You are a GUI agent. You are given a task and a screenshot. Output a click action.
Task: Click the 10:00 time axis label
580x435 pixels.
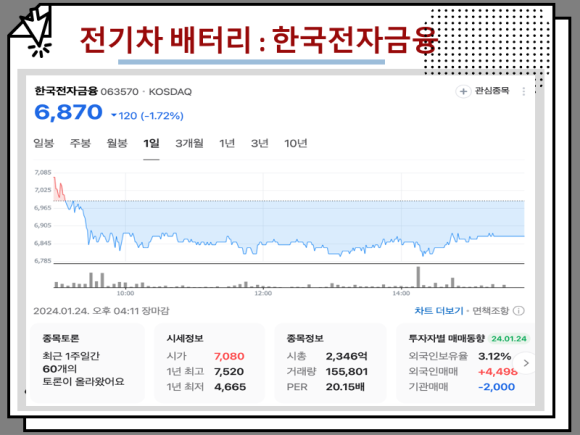pyautogui.click(x=125, y=293)
